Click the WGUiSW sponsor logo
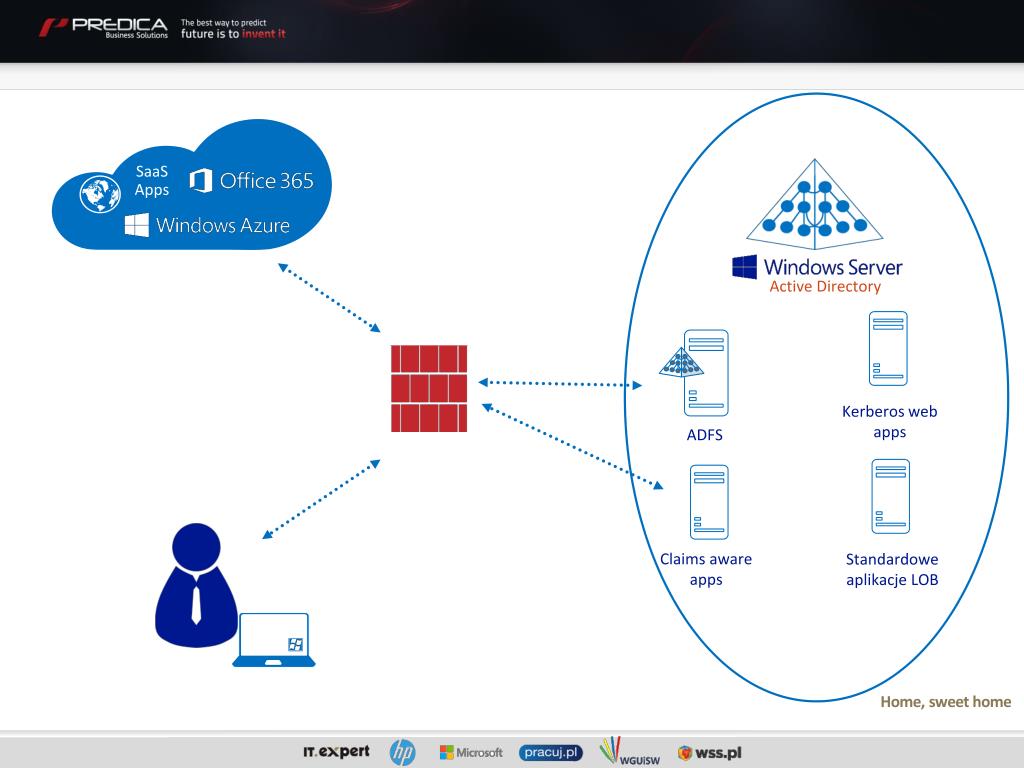Screen dimensions: 1024x768 tap(630, 751)
